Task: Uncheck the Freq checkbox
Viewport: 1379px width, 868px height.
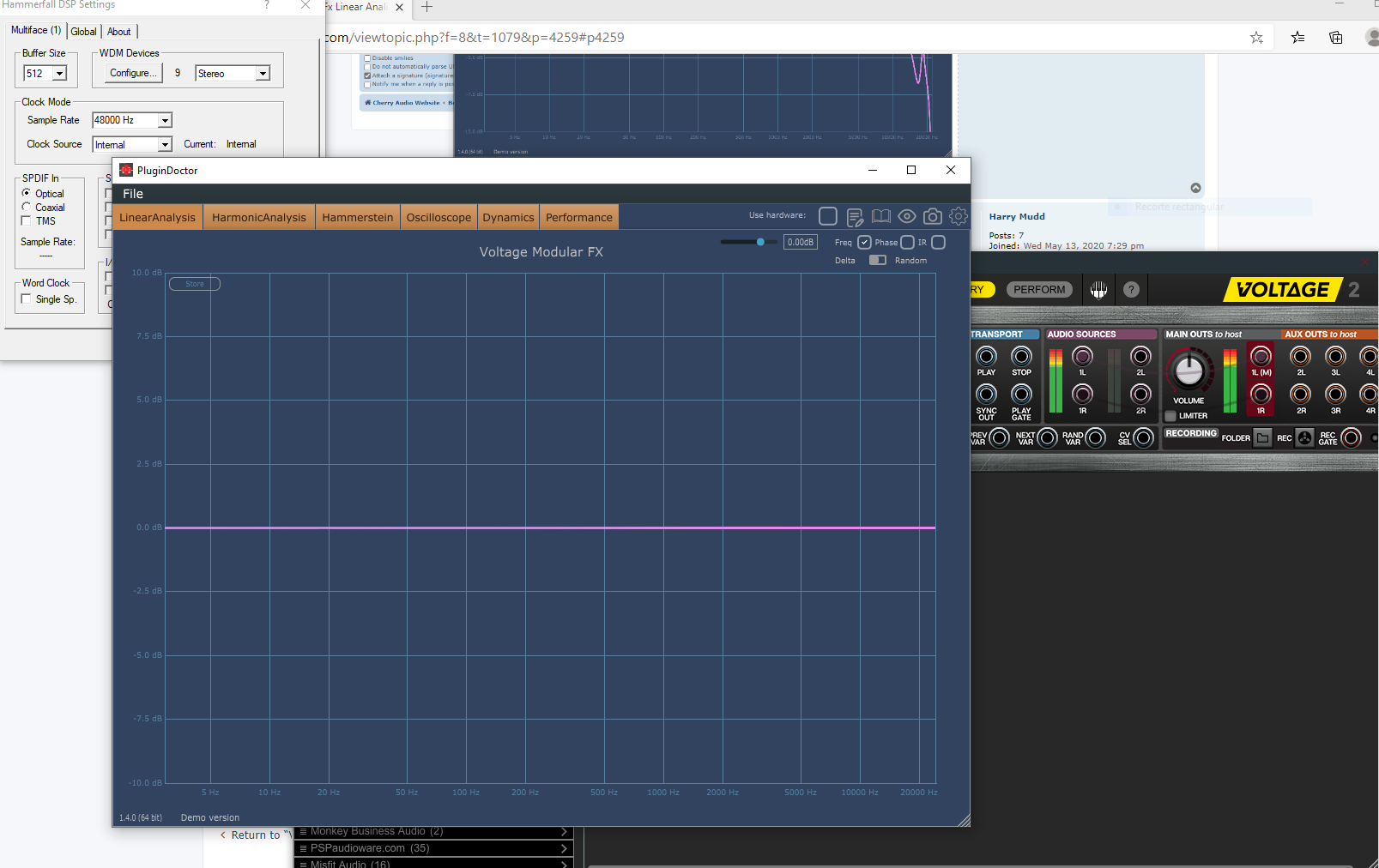Action: (864, 243)
